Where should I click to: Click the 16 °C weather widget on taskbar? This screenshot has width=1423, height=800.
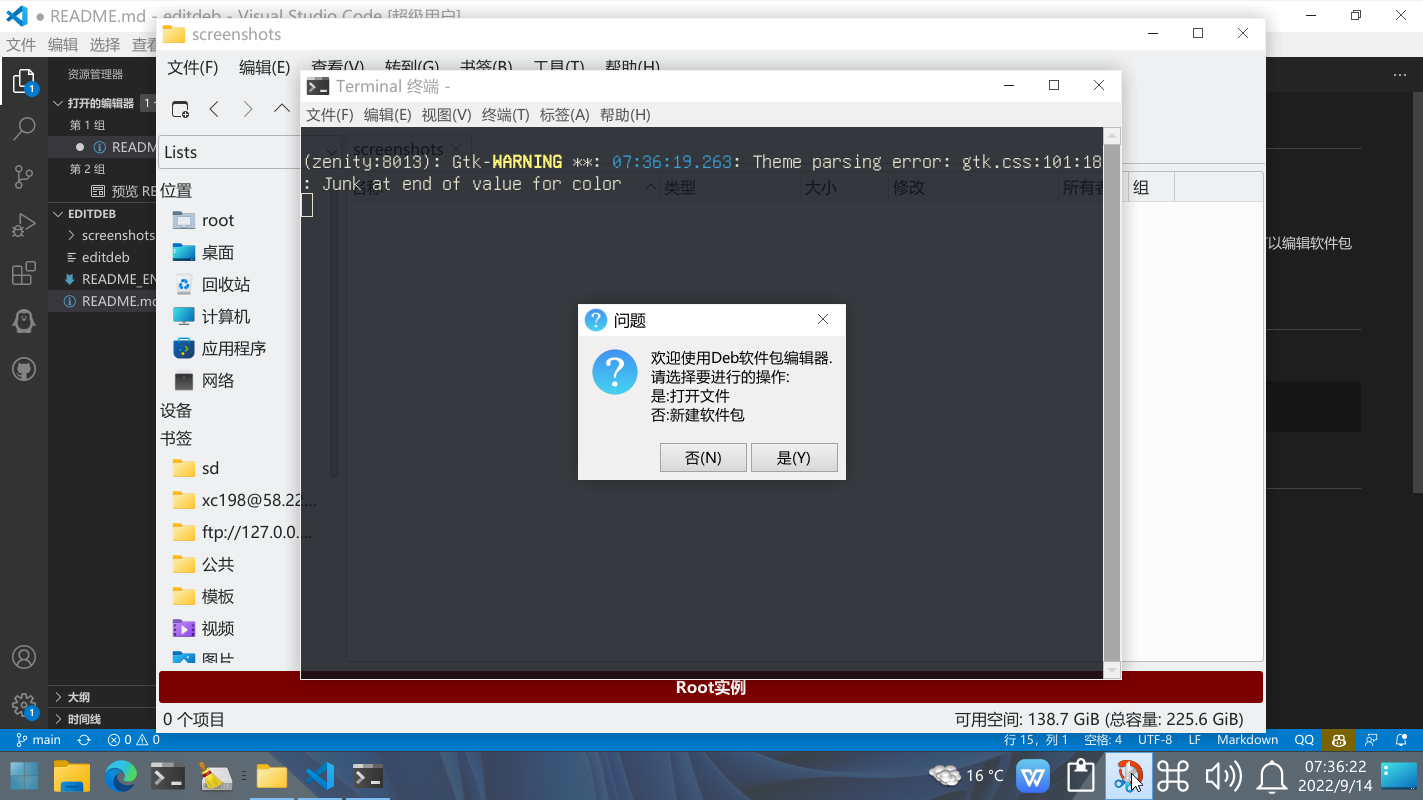[x=966, y=776]
